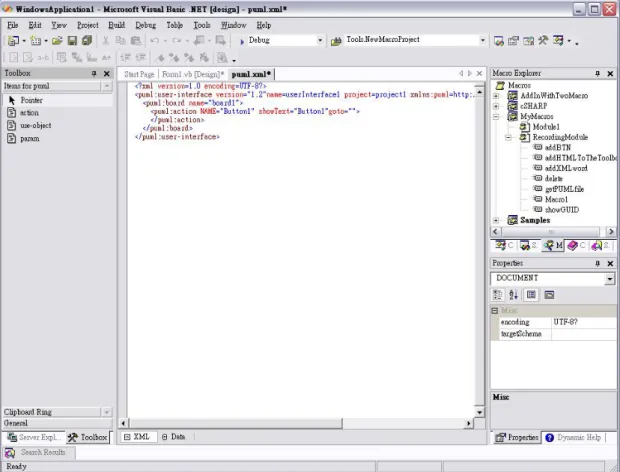Open the Edit menu
The width and height of the screenshot is (620, 472).
(x=35, y=25)
